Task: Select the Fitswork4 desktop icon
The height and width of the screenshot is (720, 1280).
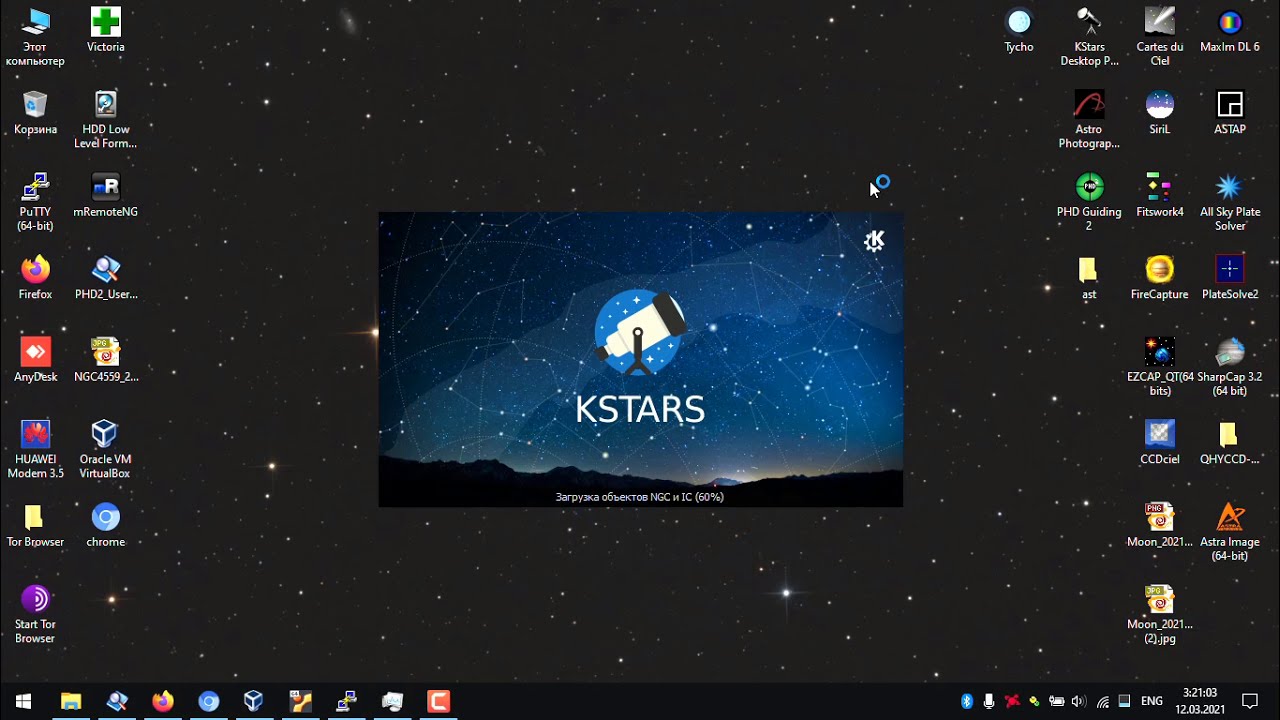Action: point(1160,196)
